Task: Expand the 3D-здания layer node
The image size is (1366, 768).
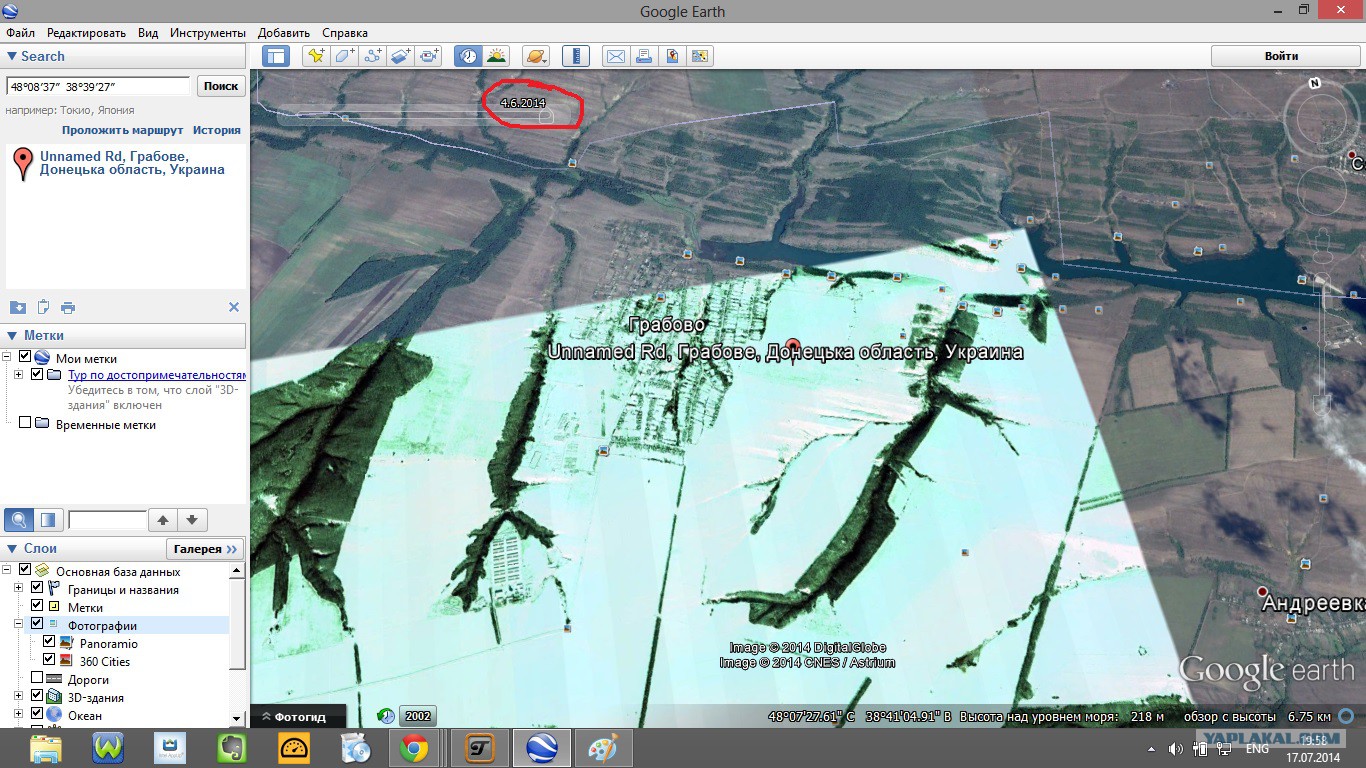Action: coord(19,697)
